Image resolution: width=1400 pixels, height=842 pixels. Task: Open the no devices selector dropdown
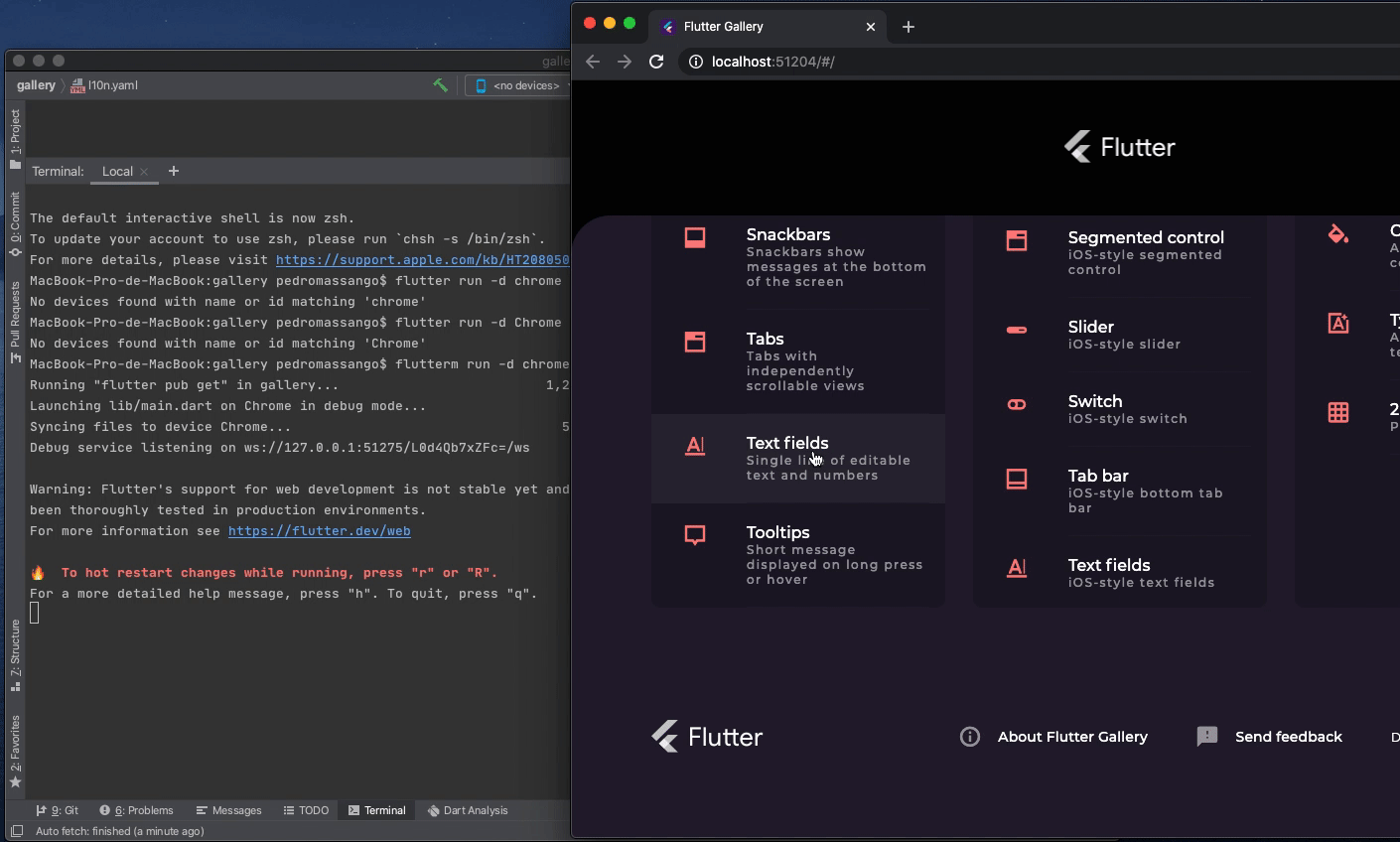(518, 85)
